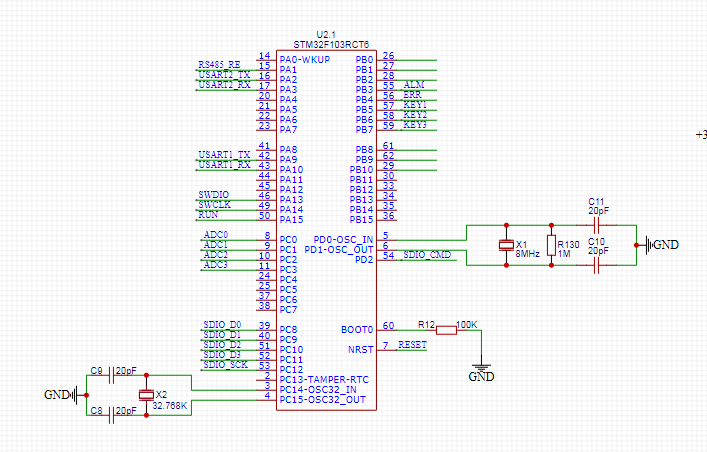The height and width of the screenshot is (452, 707).
Task: Click the PD0-OSC_IN pin name
Action: (x=344, y=240)
